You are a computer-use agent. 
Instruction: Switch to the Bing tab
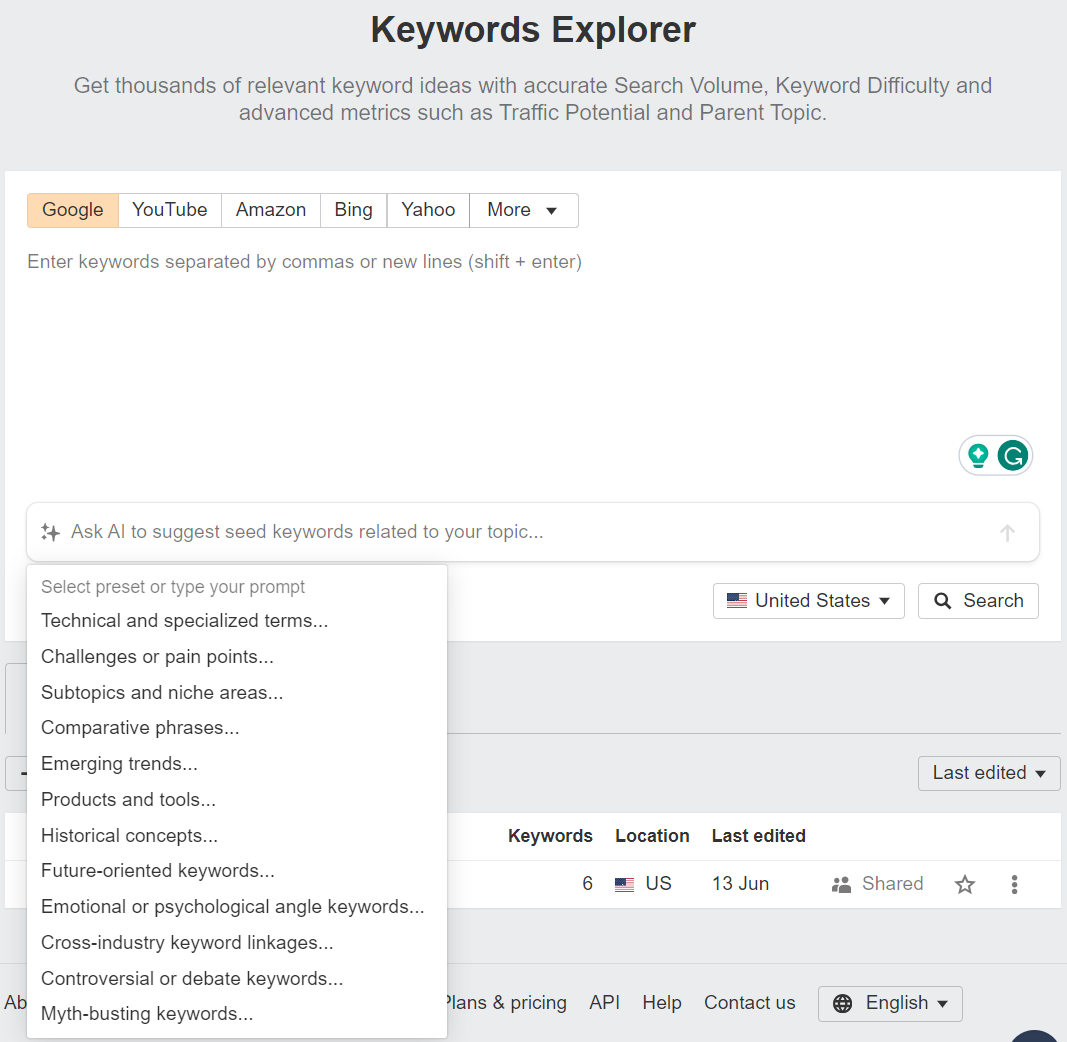(x=353, y=210)
